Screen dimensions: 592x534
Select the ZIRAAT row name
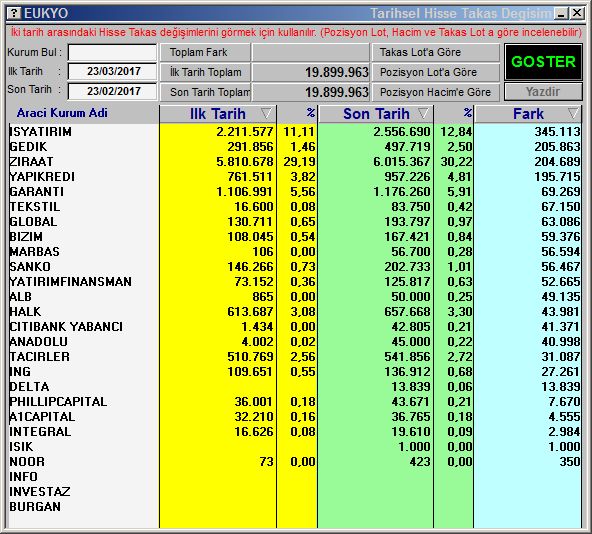31,162
